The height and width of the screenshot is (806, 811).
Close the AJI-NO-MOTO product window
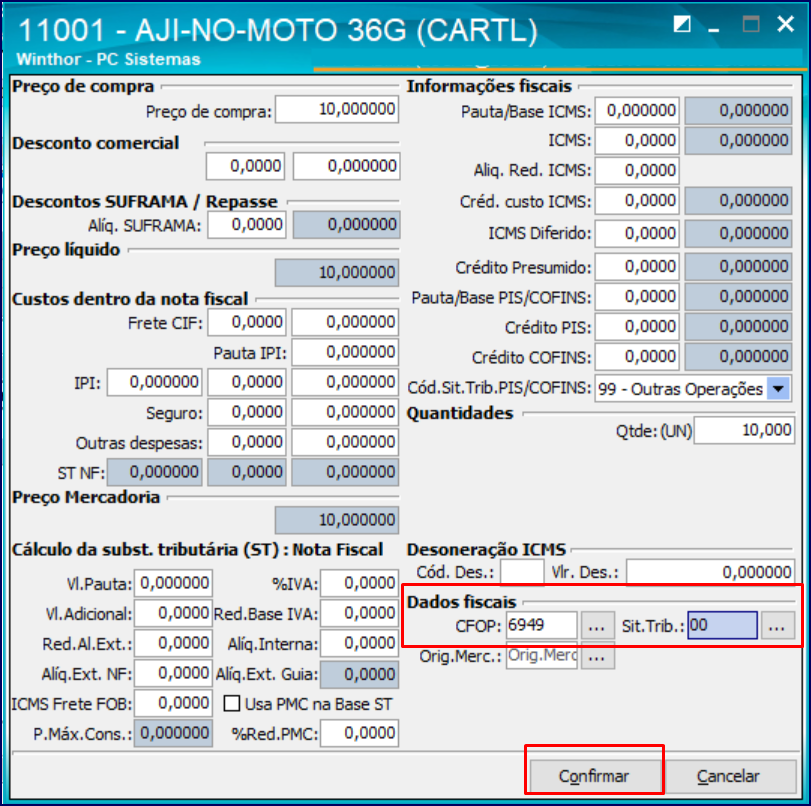click(786, 24)
